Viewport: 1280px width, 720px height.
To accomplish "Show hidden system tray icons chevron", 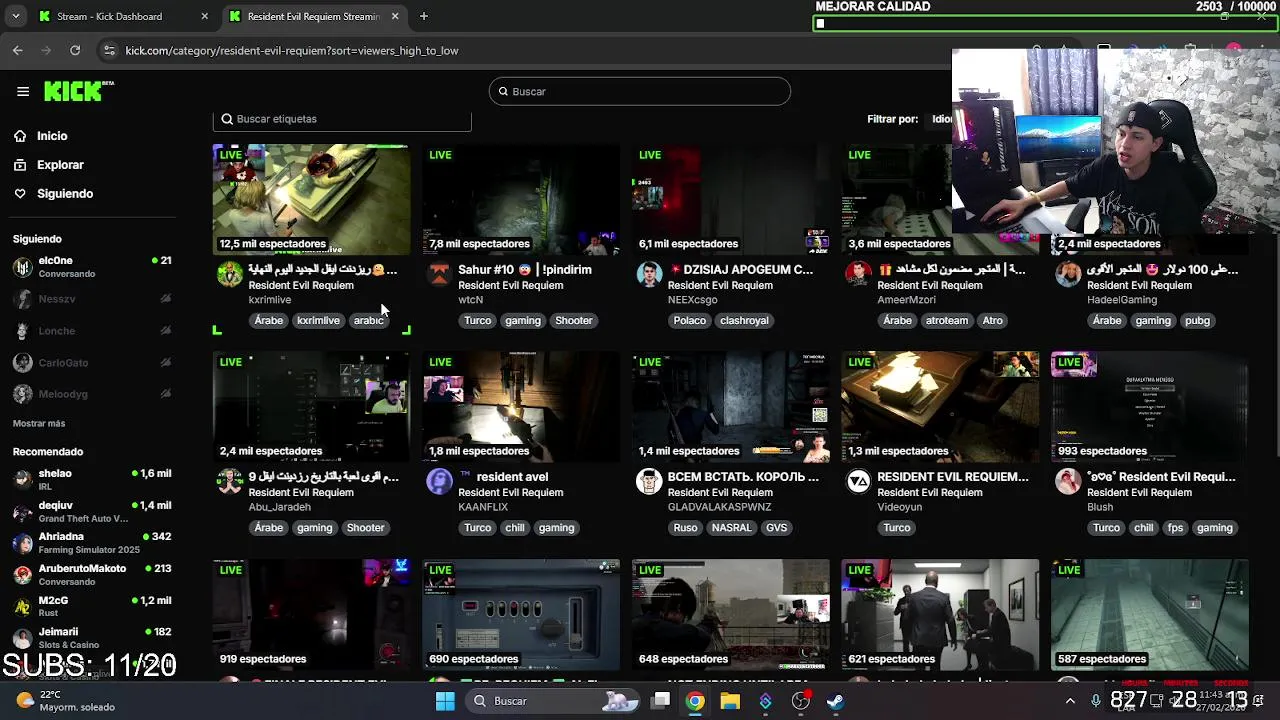I will 1070,701.
